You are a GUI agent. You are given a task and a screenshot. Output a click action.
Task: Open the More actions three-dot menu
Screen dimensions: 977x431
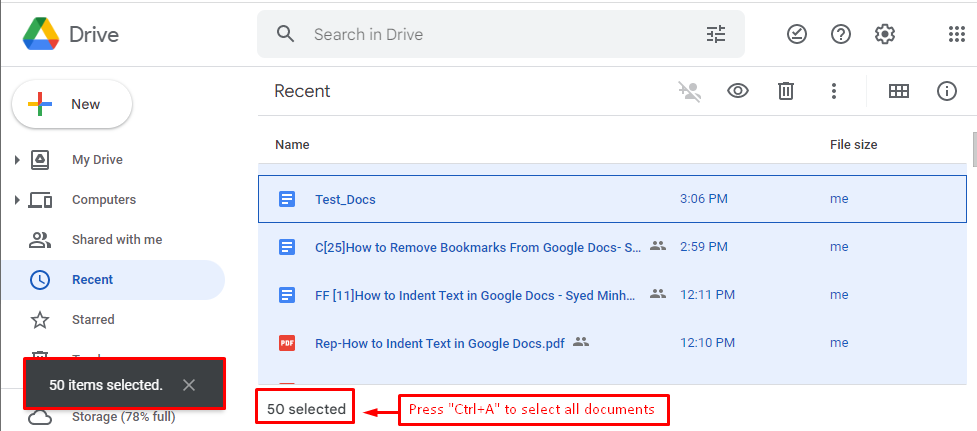[x=834, y=92]
